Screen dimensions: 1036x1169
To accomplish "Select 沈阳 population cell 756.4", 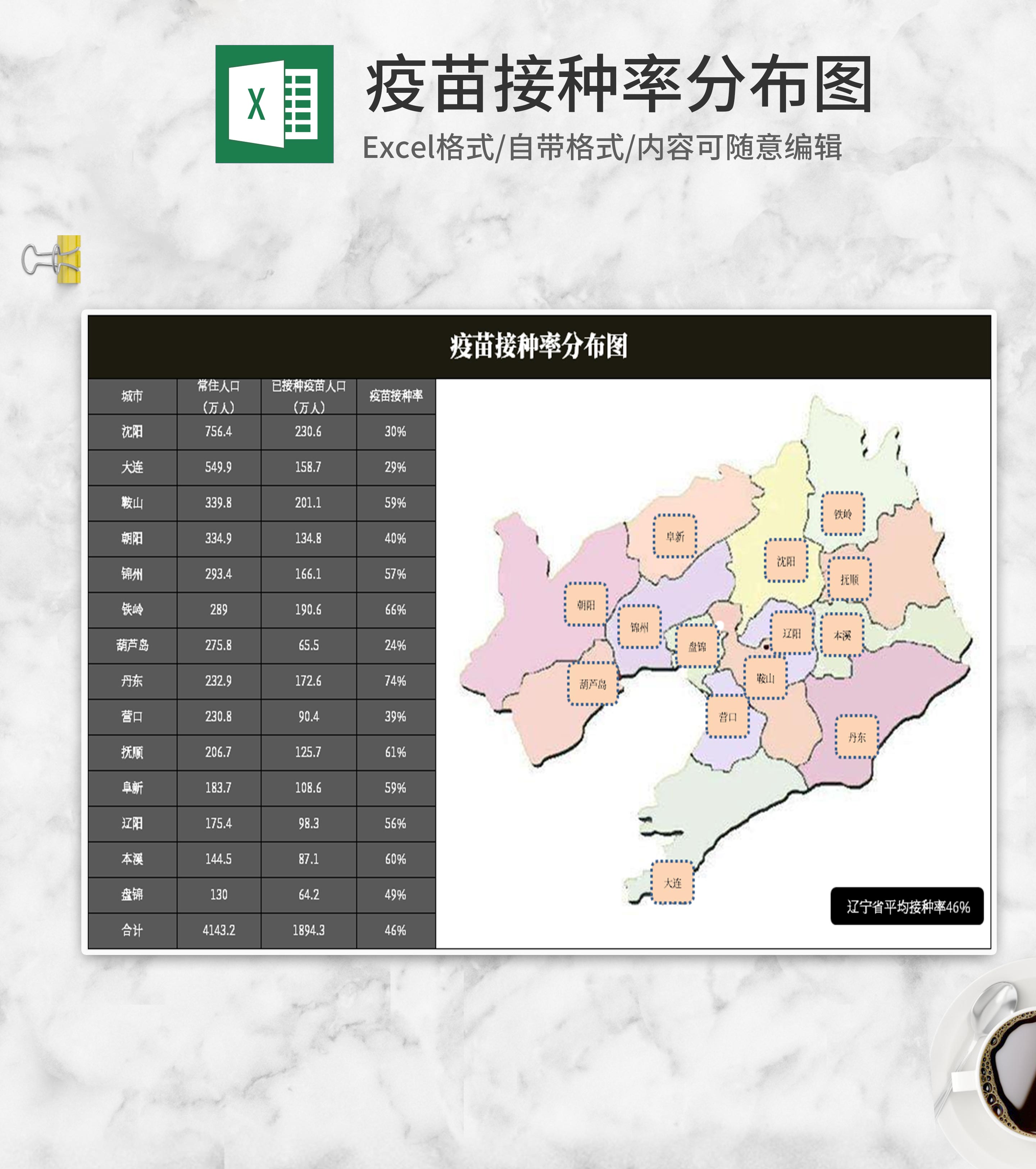I will [x=218, y=432].
